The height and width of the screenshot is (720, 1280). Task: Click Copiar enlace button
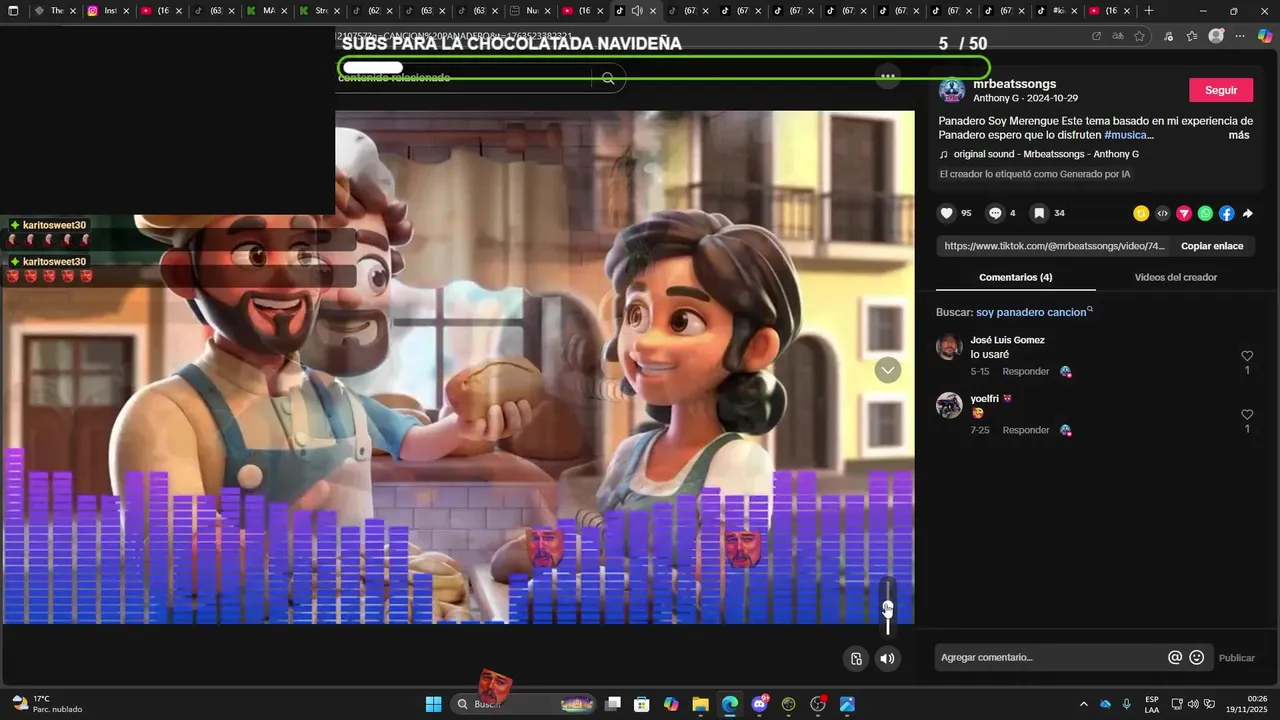pos(1212,246)
